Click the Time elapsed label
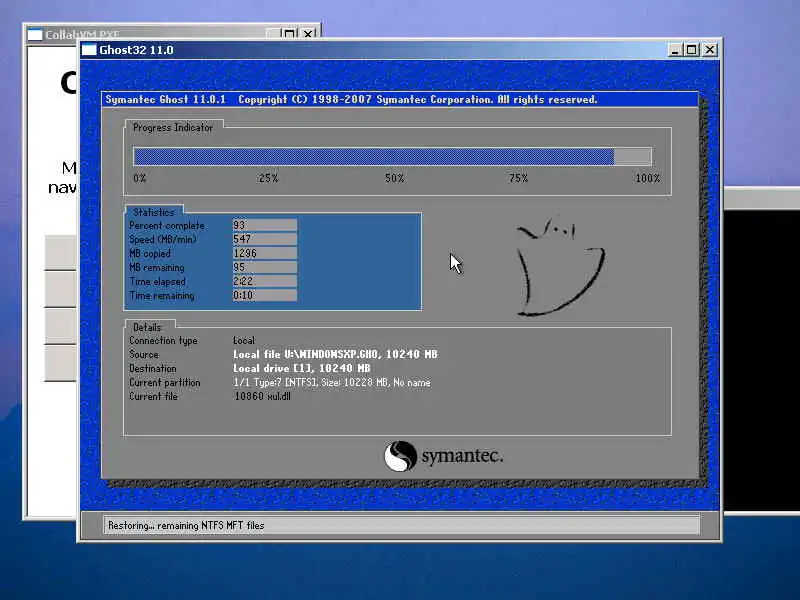800x600 pixels. point(157,282)
